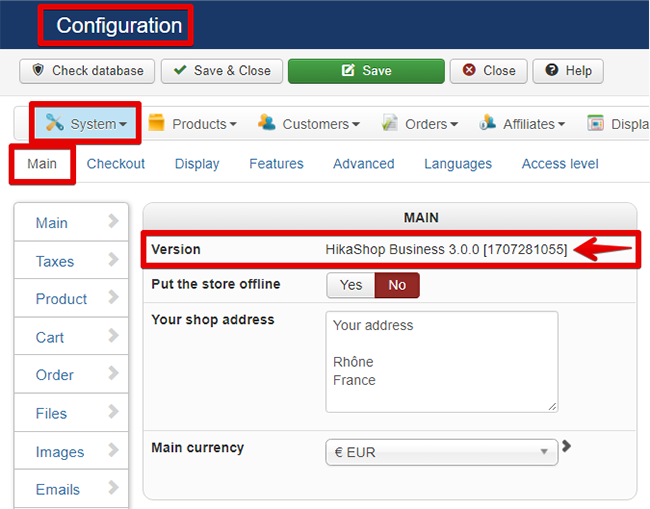This screenshot has height=509, width=650.
Task: Open the Main currency EUR dropdown
Action: (x=442, y=452)
